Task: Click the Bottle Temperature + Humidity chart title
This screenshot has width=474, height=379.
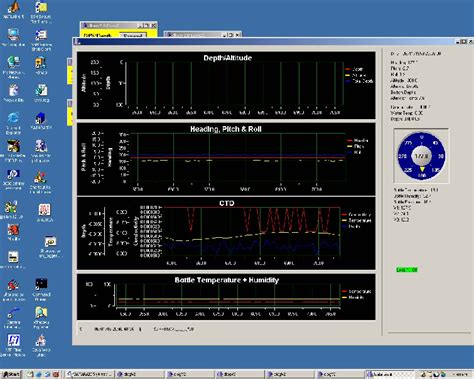Action: coord(227,280)
